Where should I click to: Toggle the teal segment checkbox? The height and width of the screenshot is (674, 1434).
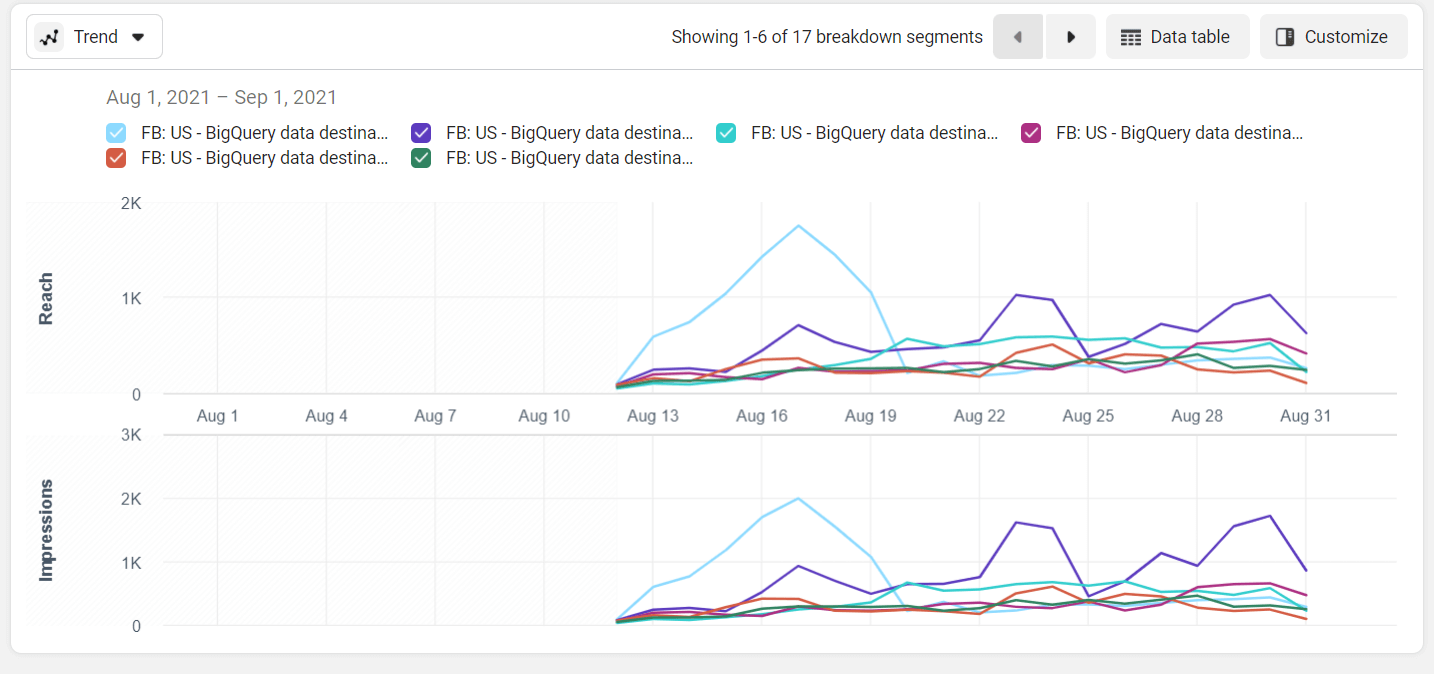(x=726, y=132)
